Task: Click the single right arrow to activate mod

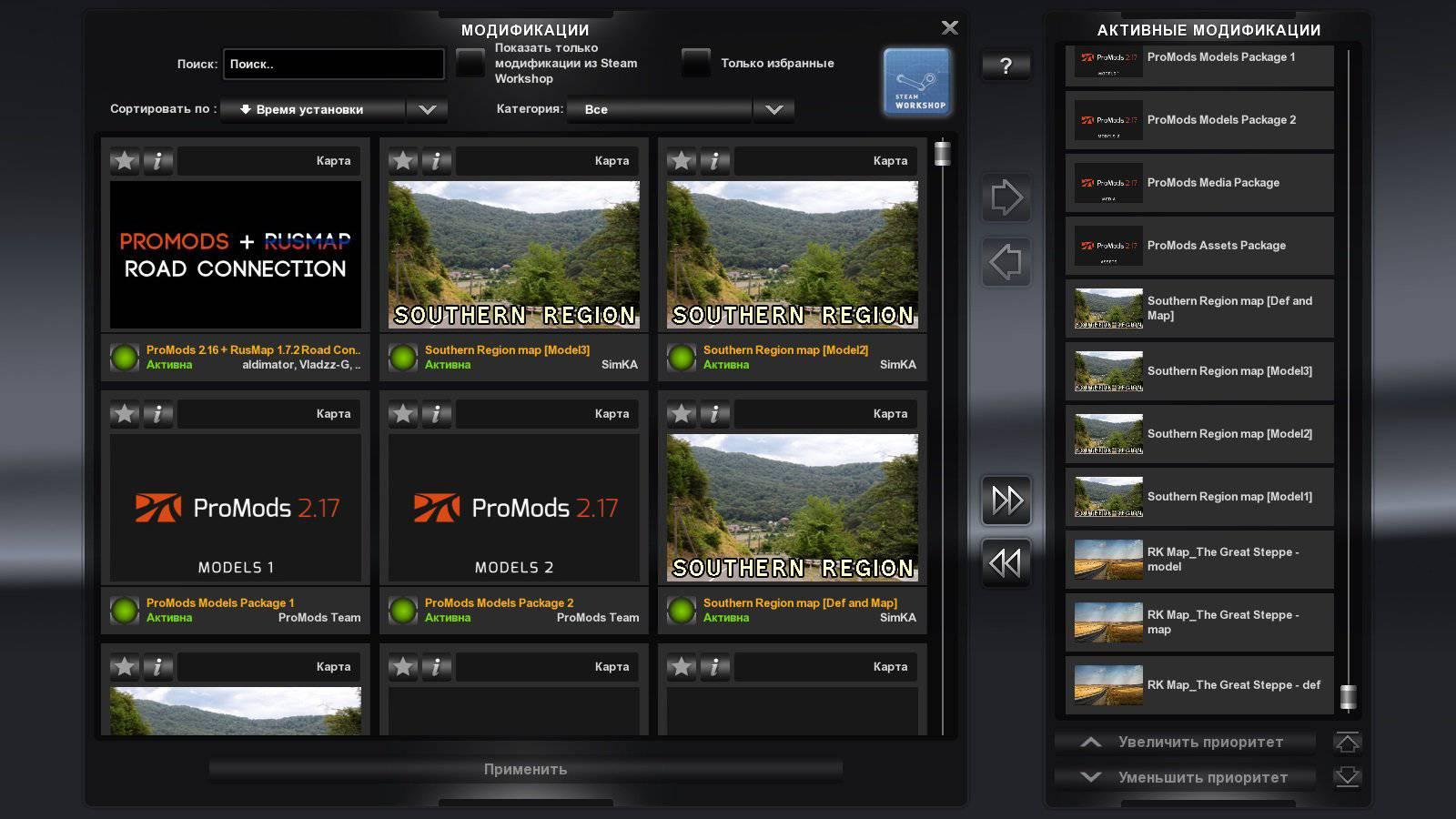Action: 1006,197
